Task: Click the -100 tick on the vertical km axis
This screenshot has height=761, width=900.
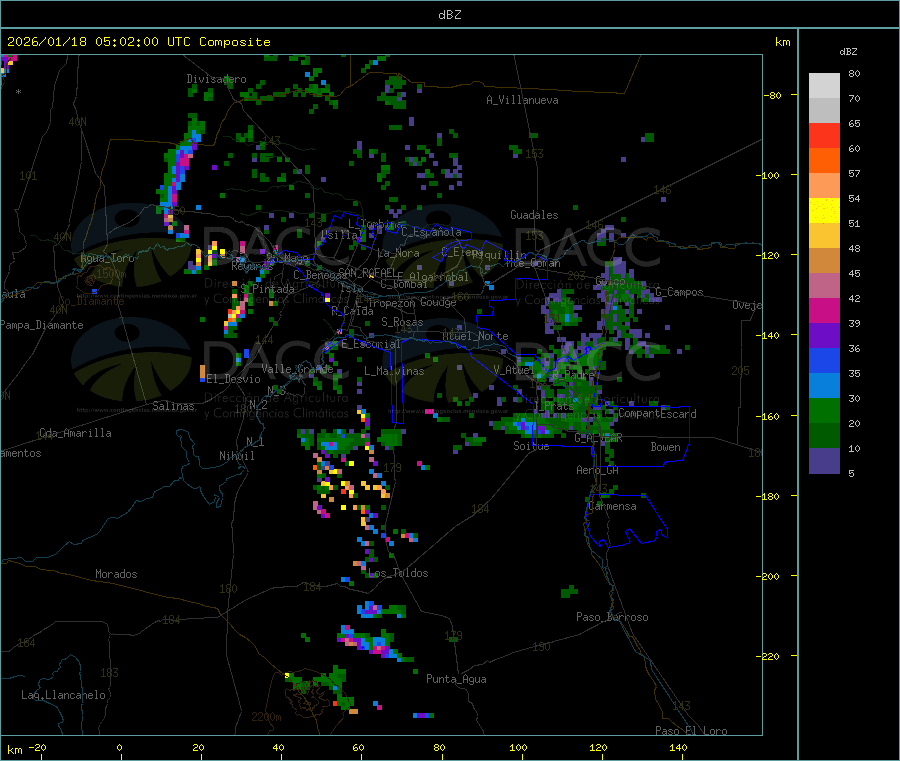Action: 767,175
